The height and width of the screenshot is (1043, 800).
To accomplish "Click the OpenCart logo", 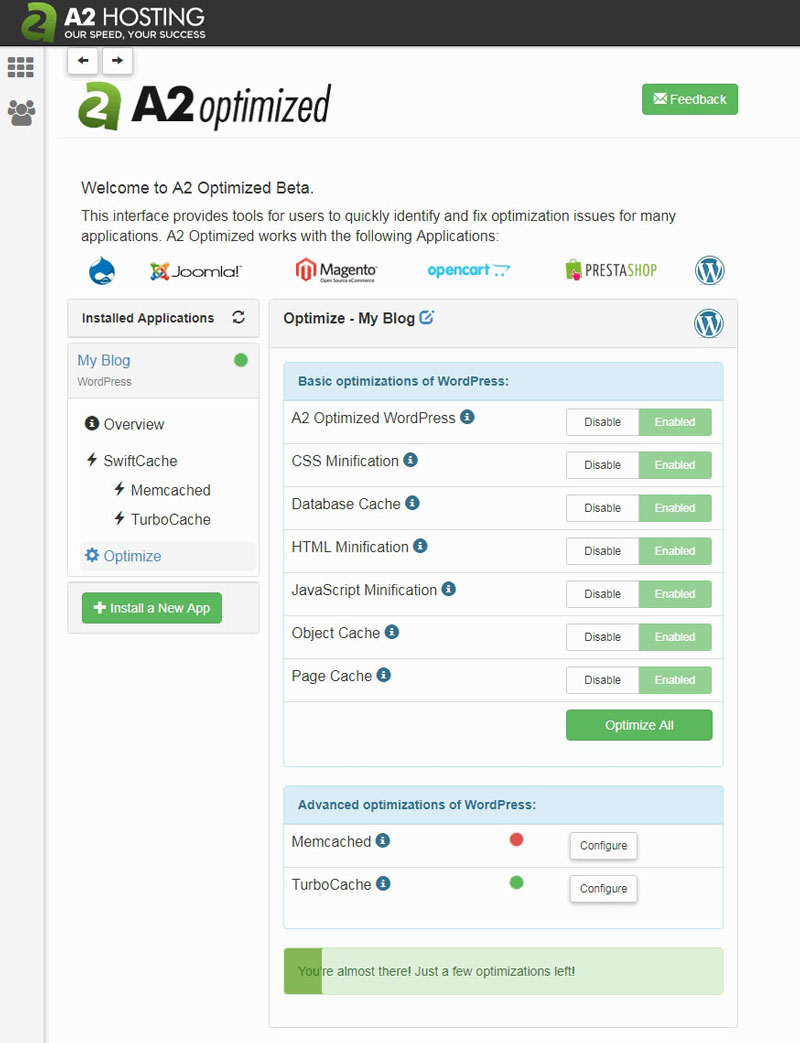I will (x=468, y=270).
